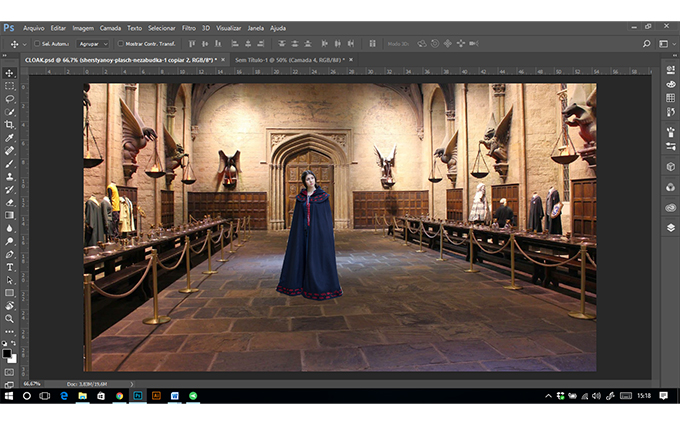Select the Gradient tool
680x425 pixels.
pyautogui.click(x=9, y=215)
